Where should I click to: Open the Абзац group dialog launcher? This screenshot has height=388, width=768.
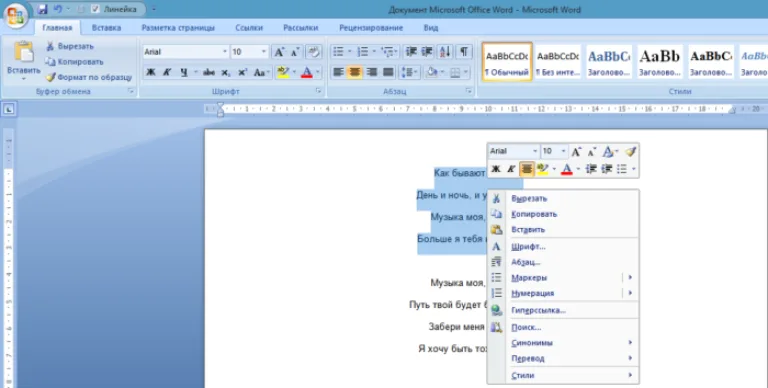tap(469, 91)
